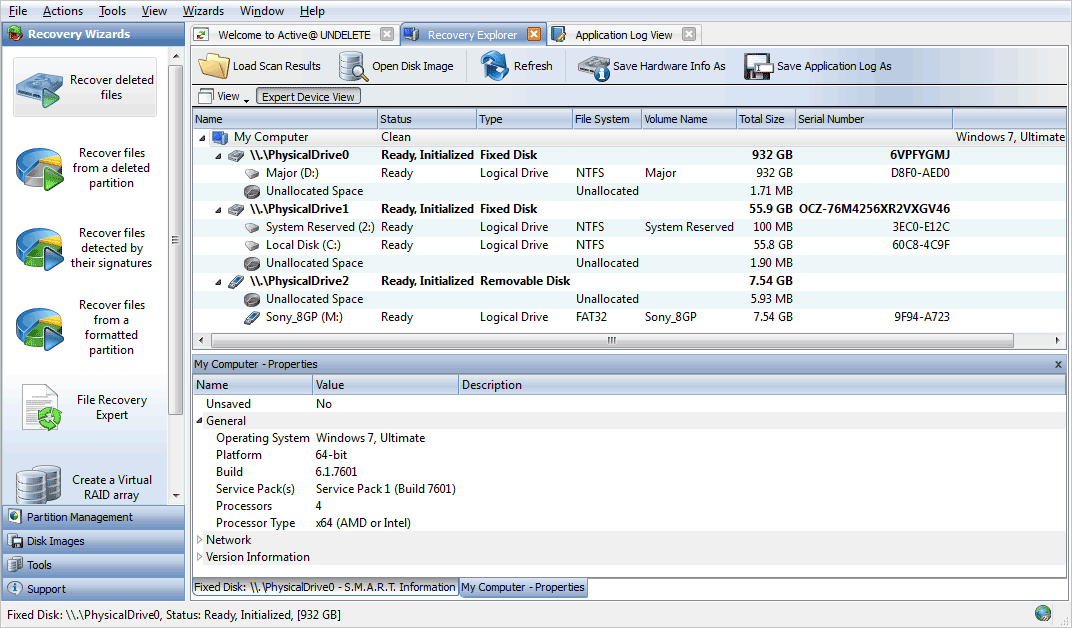Switch to the Application Log View tab

pyautogui.click(x=622, y=33)
